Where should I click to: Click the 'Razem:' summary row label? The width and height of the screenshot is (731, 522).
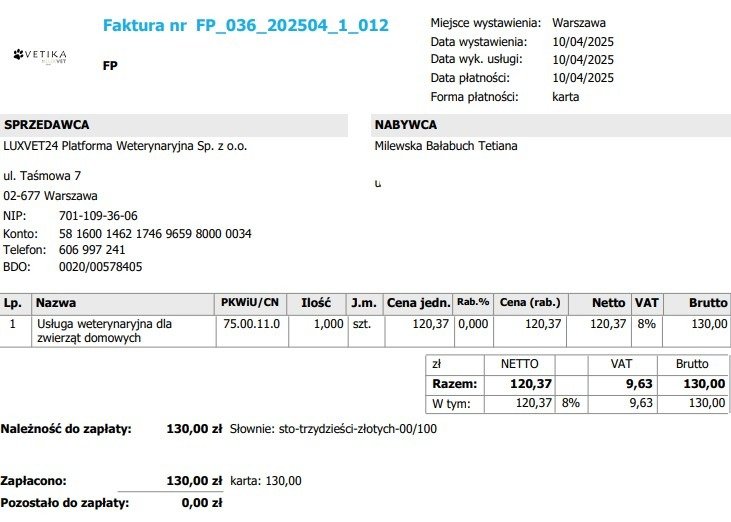pos(455,384)
